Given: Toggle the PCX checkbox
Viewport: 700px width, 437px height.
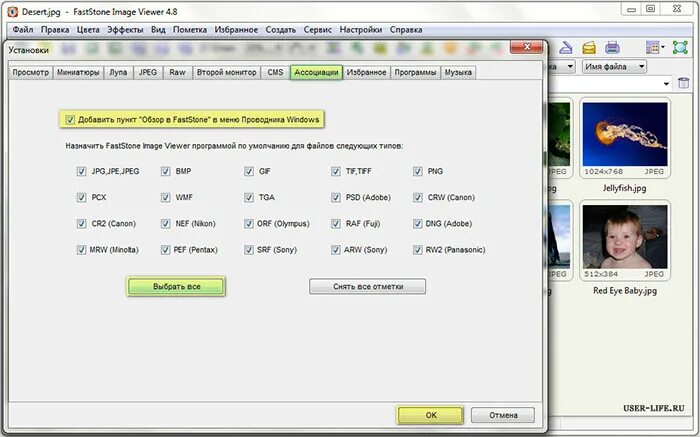Looking at the screenshot, I should point(81,197).
